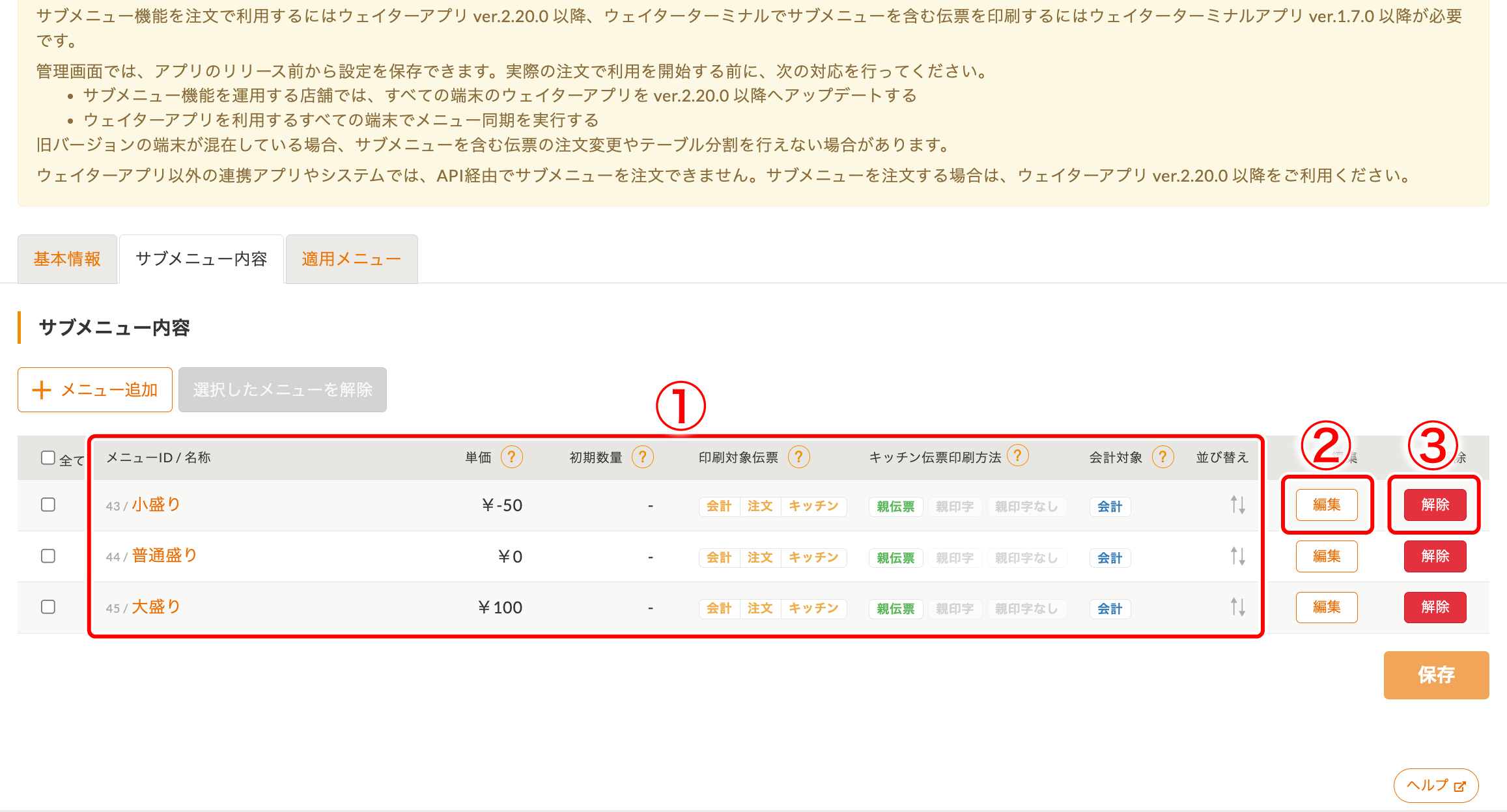
Task: Edit the 小盛り menu row
Action: [1327, 505]
